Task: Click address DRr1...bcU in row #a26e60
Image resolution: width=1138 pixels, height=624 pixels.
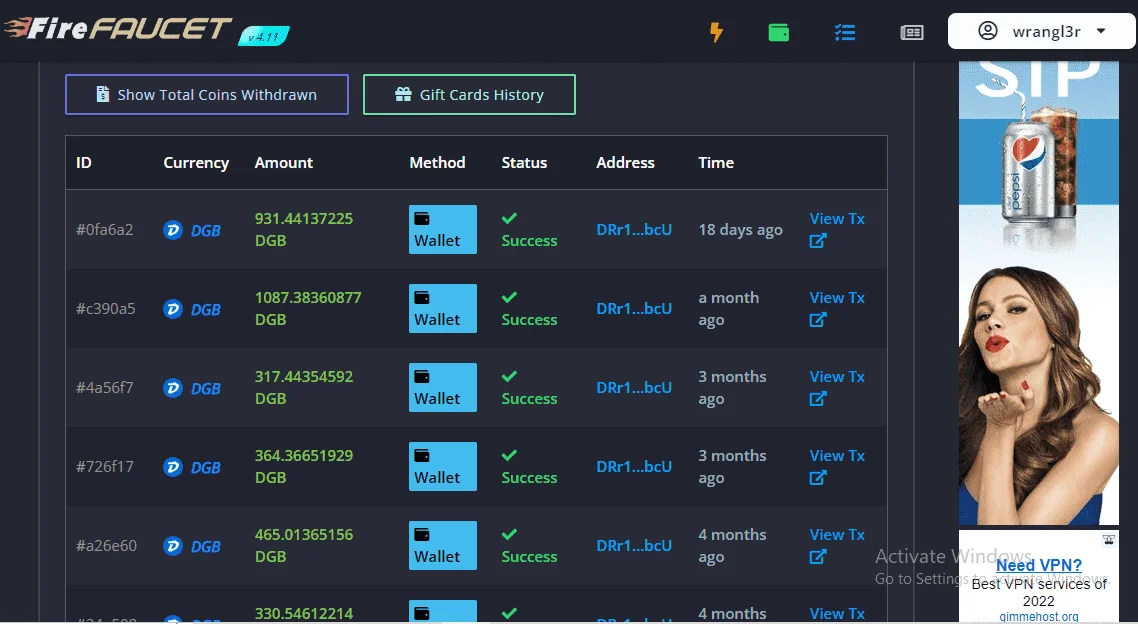Action: click(634, 546)
